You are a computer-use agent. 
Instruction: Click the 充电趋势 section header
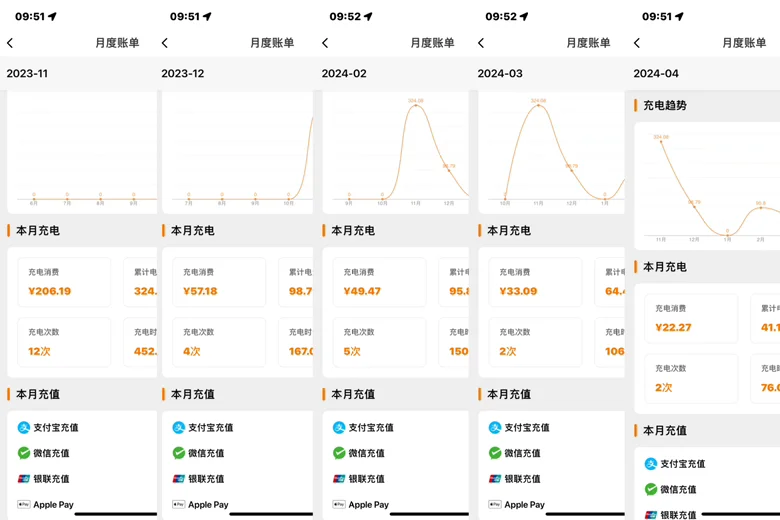click(x=665, y=105)
